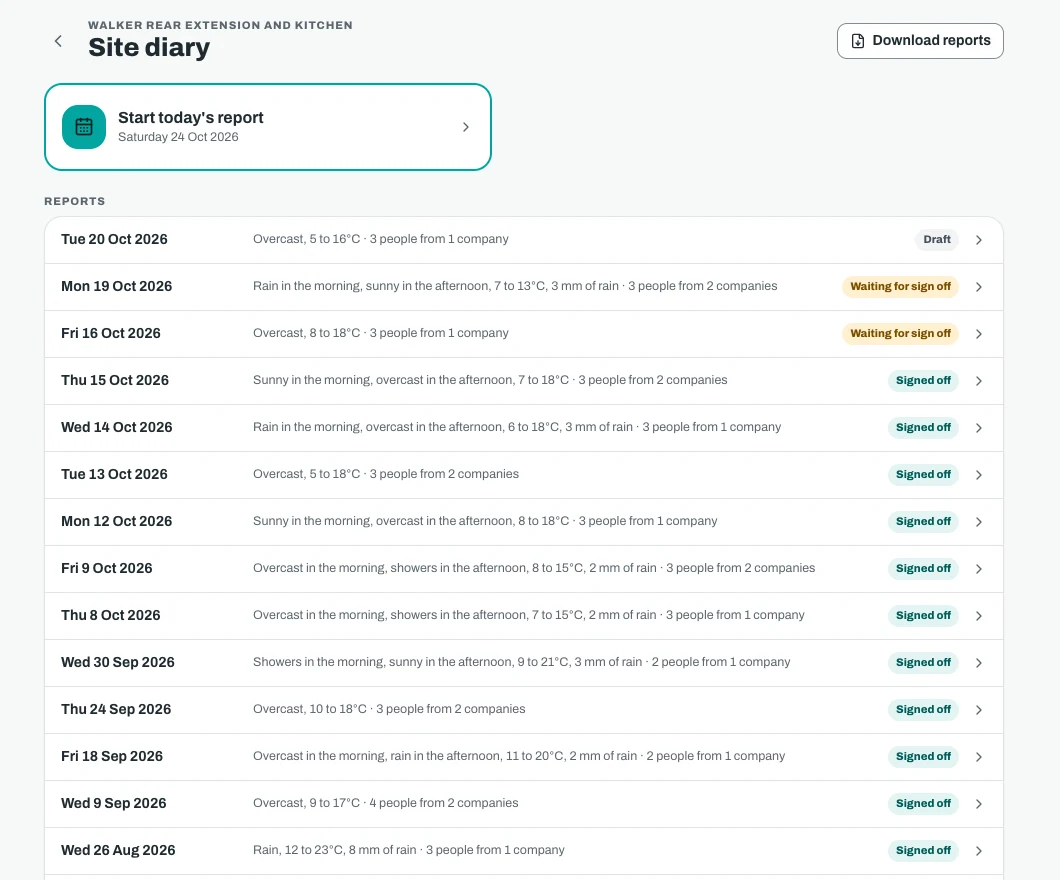Click Signed off badge on Tue 13 Oct row
This screenshot has height=880, width=1060.
point(923,474)
